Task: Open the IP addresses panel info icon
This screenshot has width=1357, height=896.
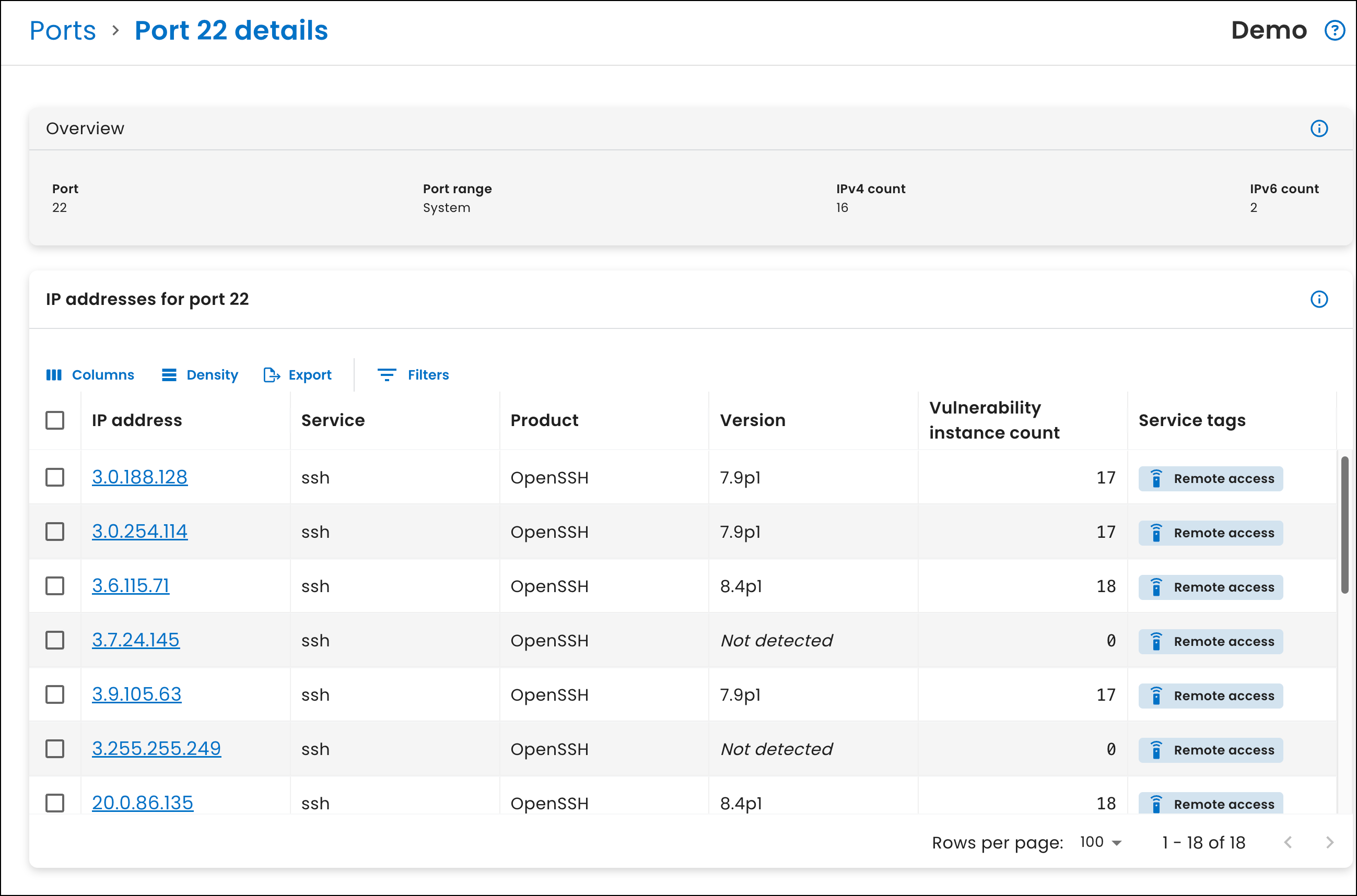Action: [1319, 299]
